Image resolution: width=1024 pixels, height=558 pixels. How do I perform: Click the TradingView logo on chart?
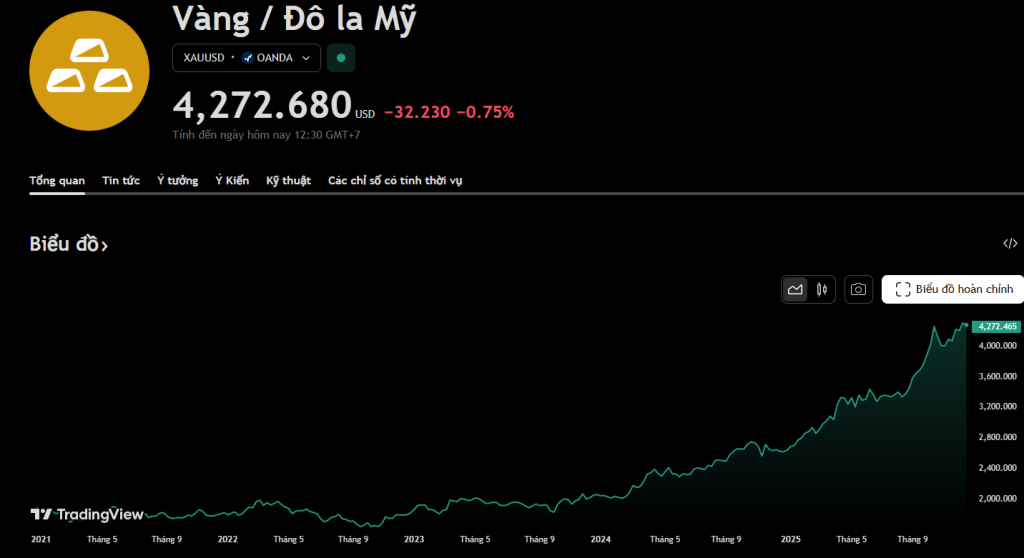pos(76,514)
